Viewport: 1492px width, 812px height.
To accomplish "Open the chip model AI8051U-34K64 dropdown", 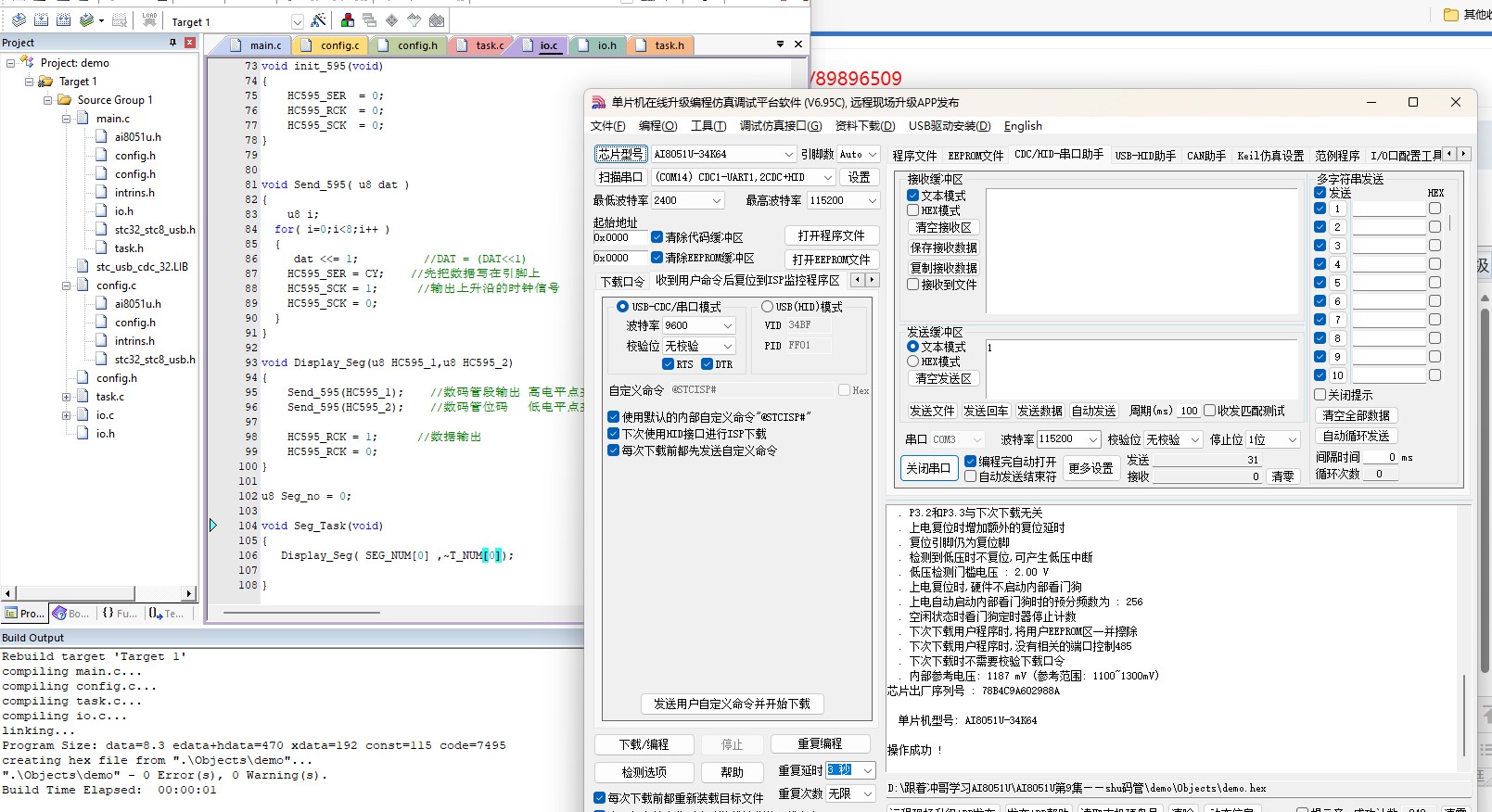I will click(x=788, y=154).
